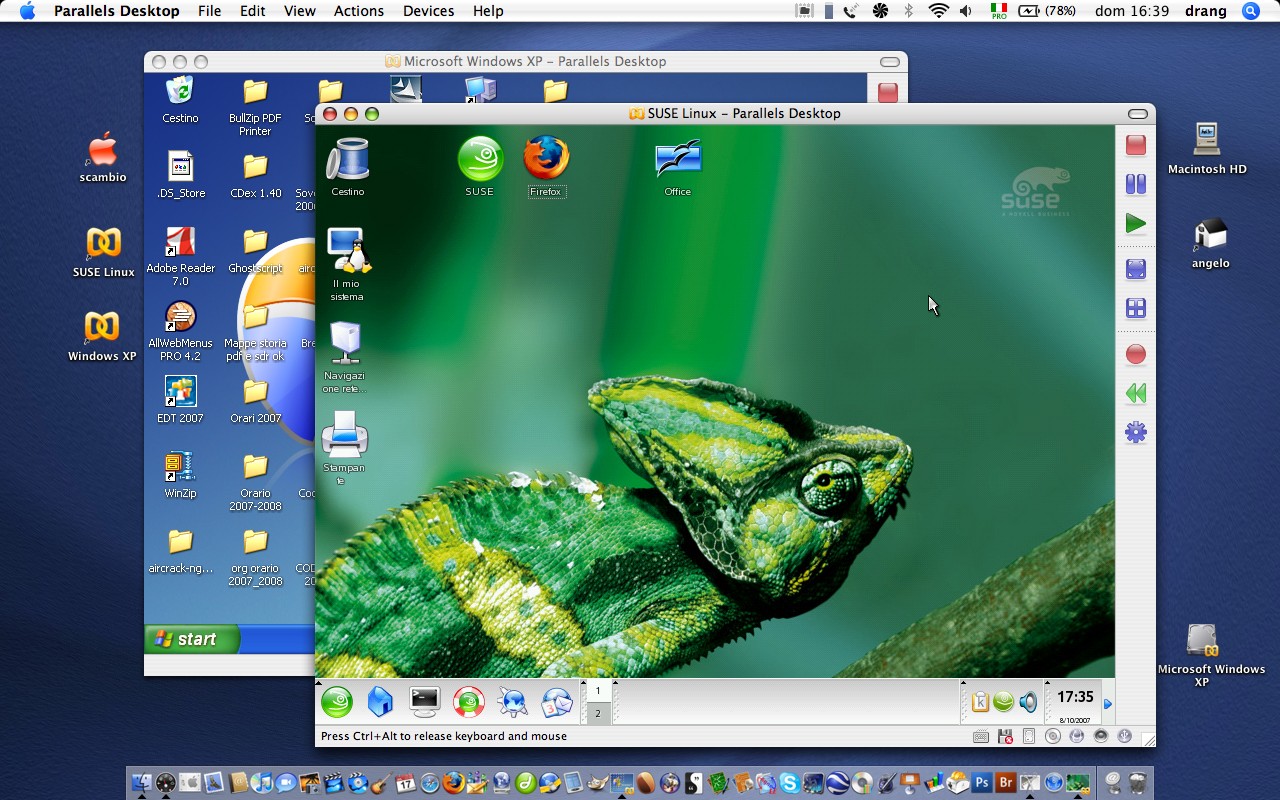
Task: Click the floppy disk status icon in Parallels bar
Action: 1005,736
